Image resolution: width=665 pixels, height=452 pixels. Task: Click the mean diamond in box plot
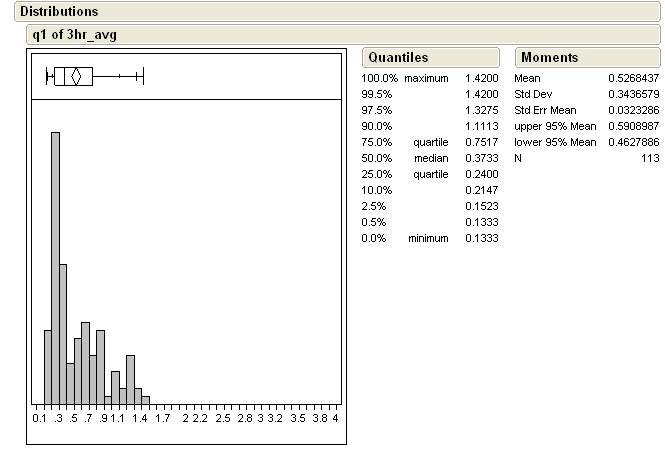pos(75,76)
